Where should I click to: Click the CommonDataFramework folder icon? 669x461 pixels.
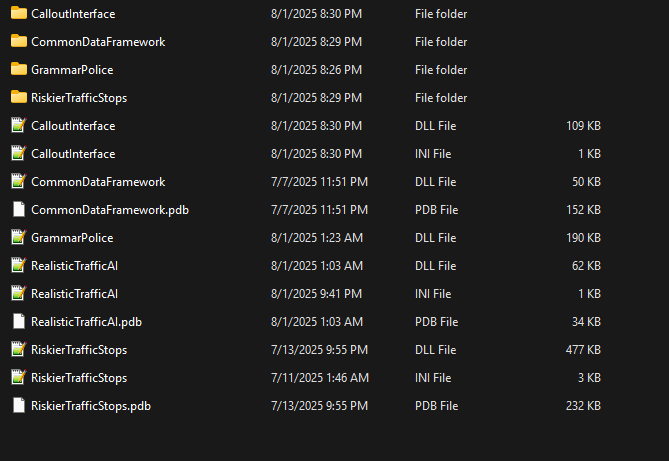[18, 42]
